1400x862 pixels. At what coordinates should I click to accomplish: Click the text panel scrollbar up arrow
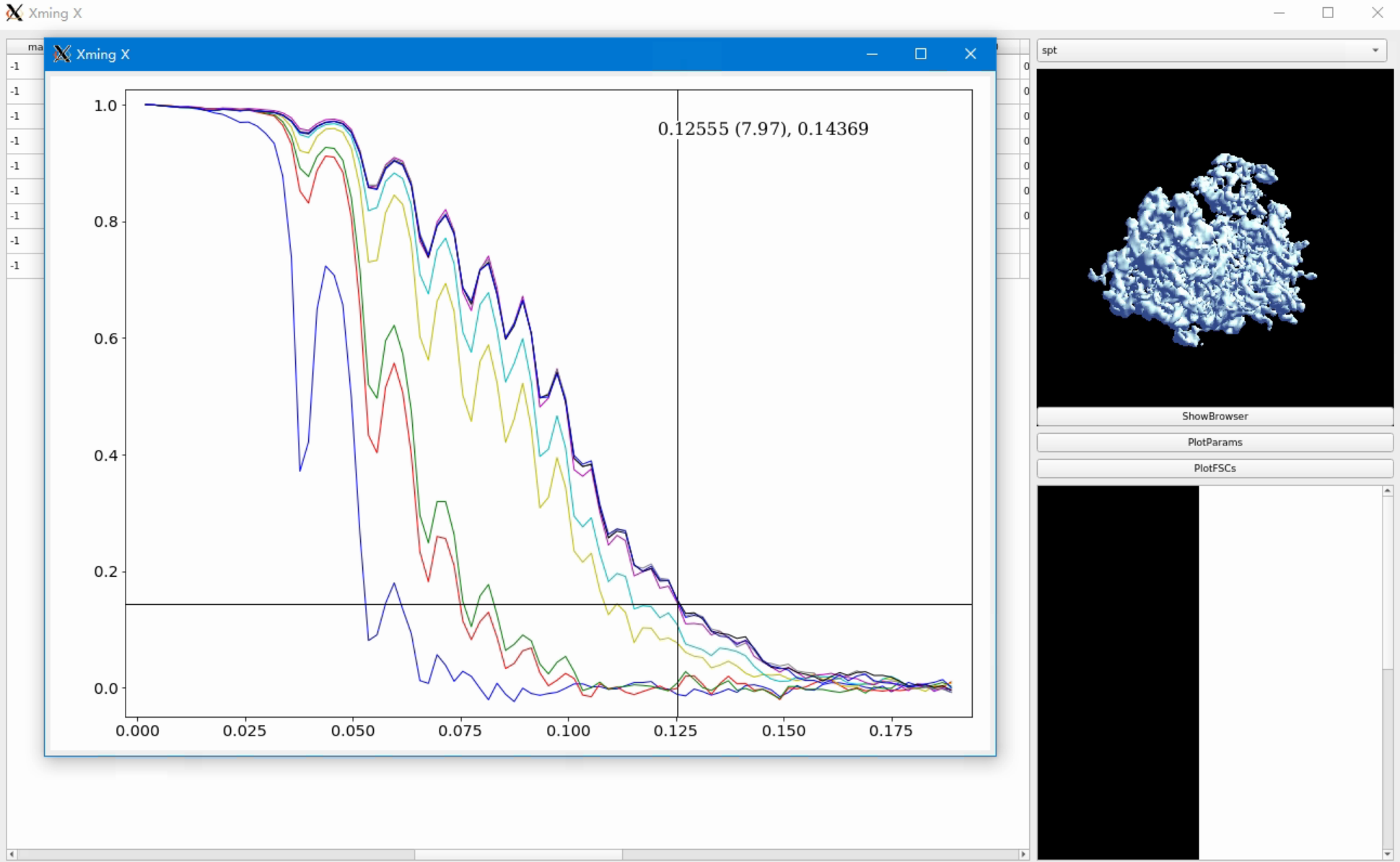(1387, 491)
